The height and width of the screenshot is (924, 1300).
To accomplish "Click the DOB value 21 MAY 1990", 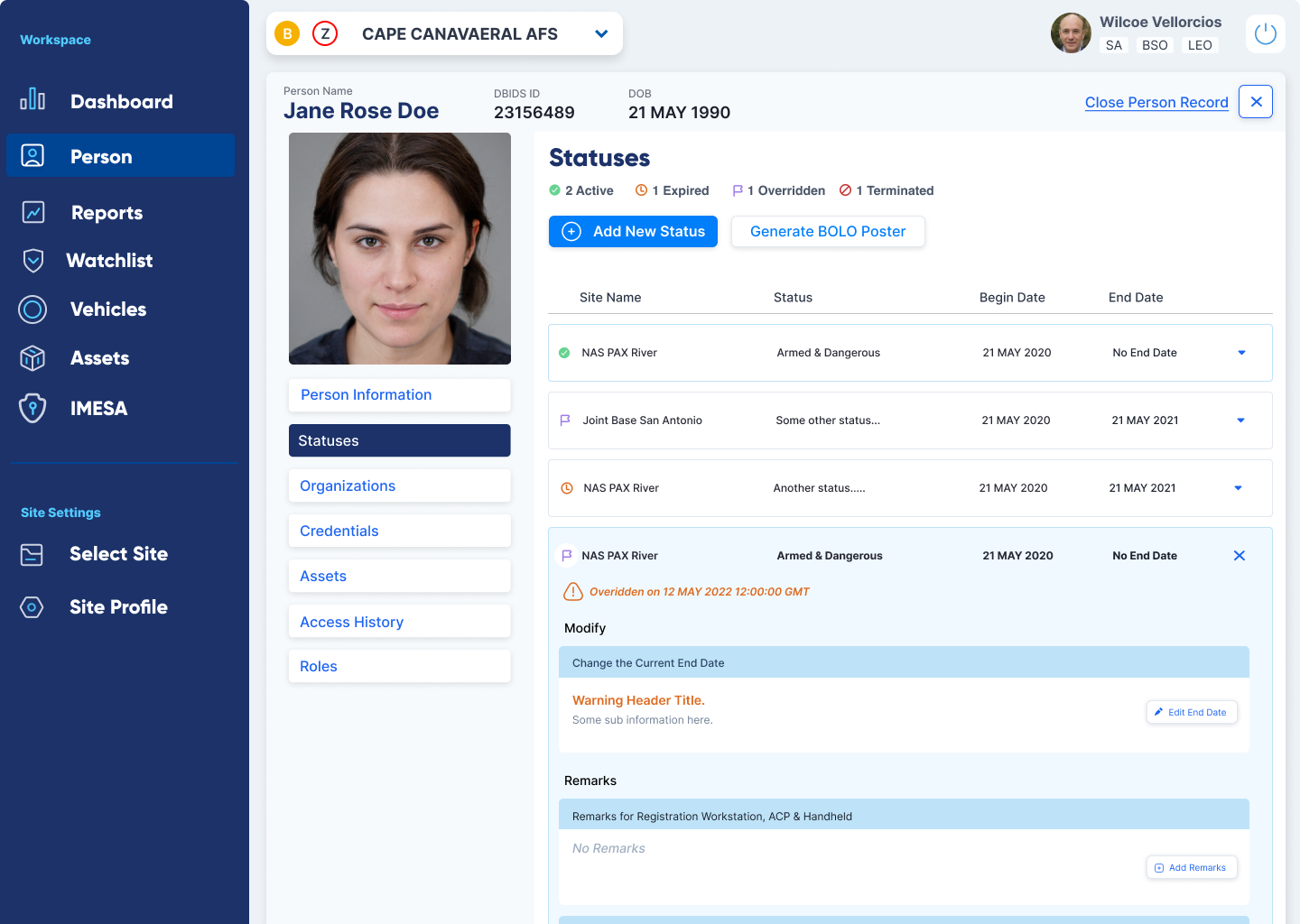I will 679,113.
